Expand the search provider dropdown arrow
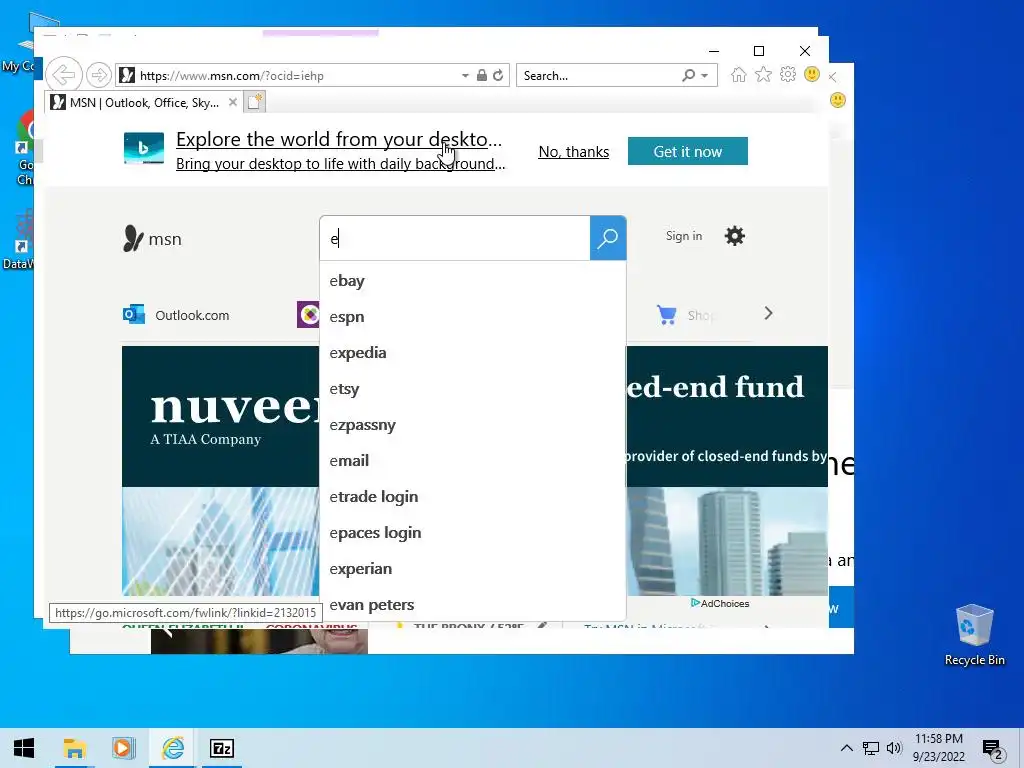The image size is (1024, 768). pos(705,76)
